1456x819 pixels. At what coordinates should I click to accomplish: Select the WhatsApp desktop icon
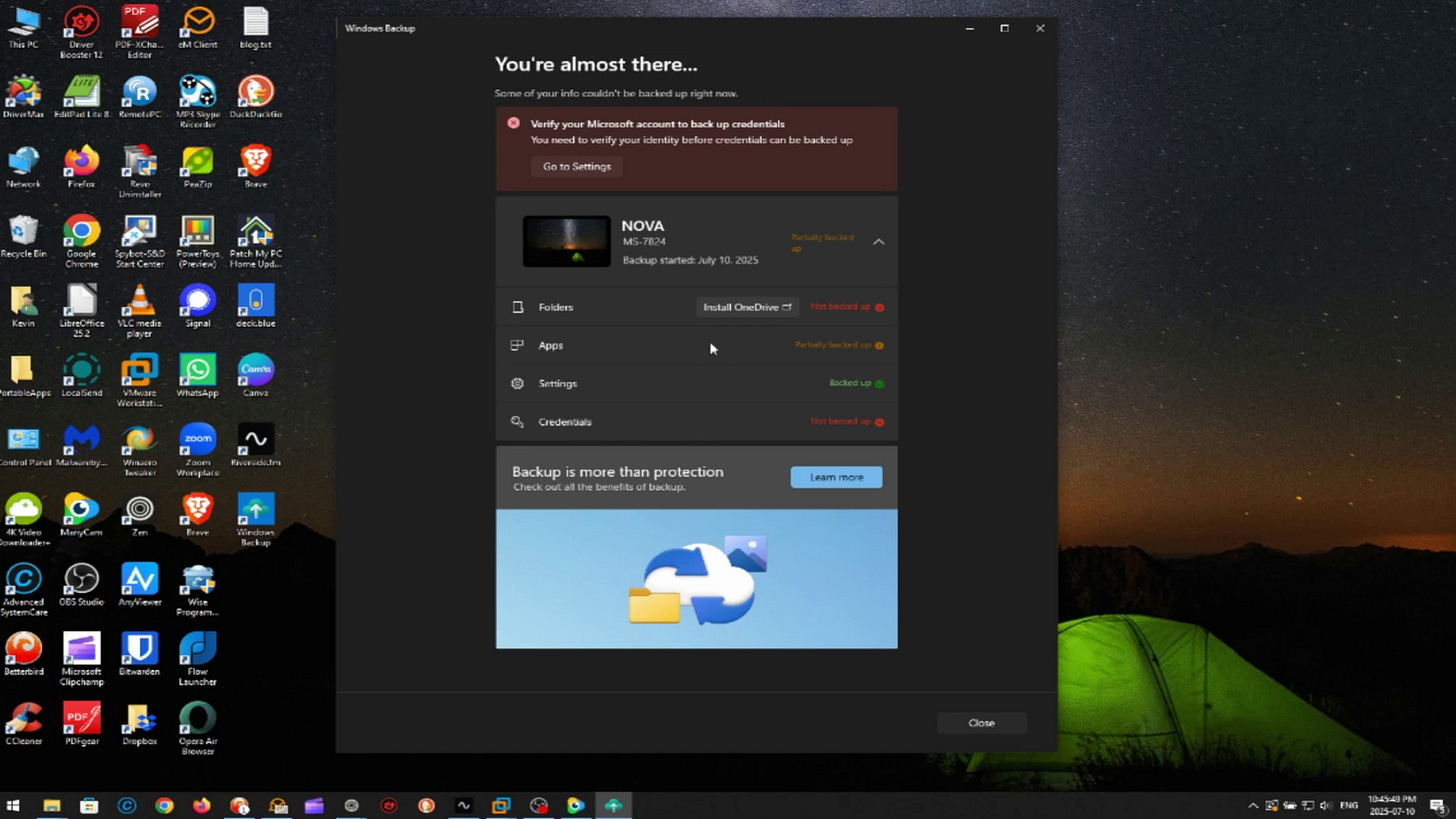pos(198,376)
